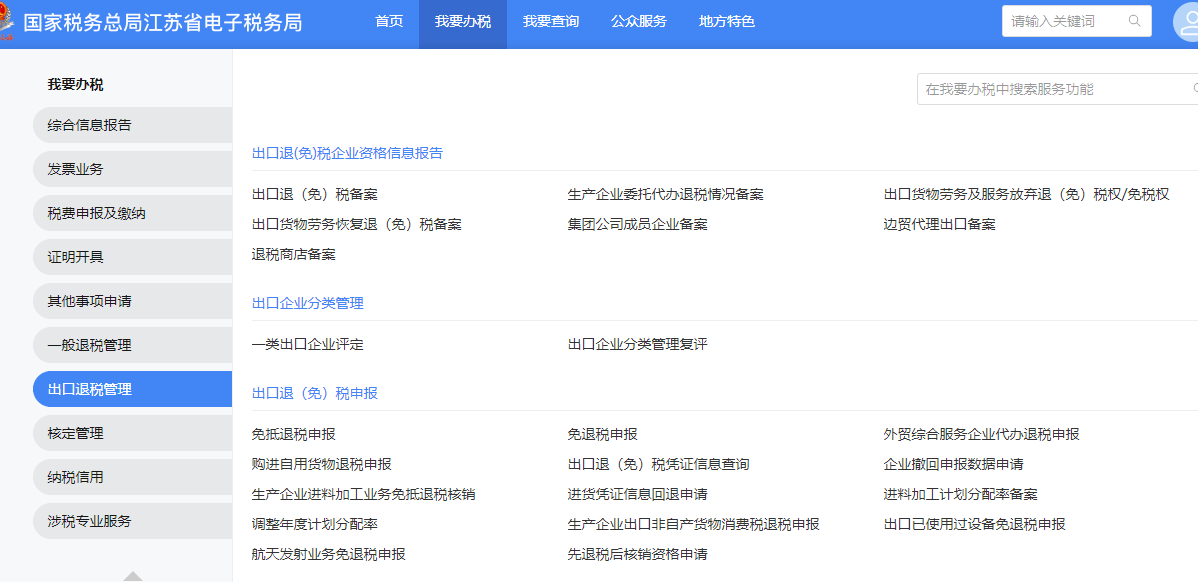Open 出口退（免）税凭证信息查询 link
This screenshot has width=1198, height=582.
[x=658, y=464]
